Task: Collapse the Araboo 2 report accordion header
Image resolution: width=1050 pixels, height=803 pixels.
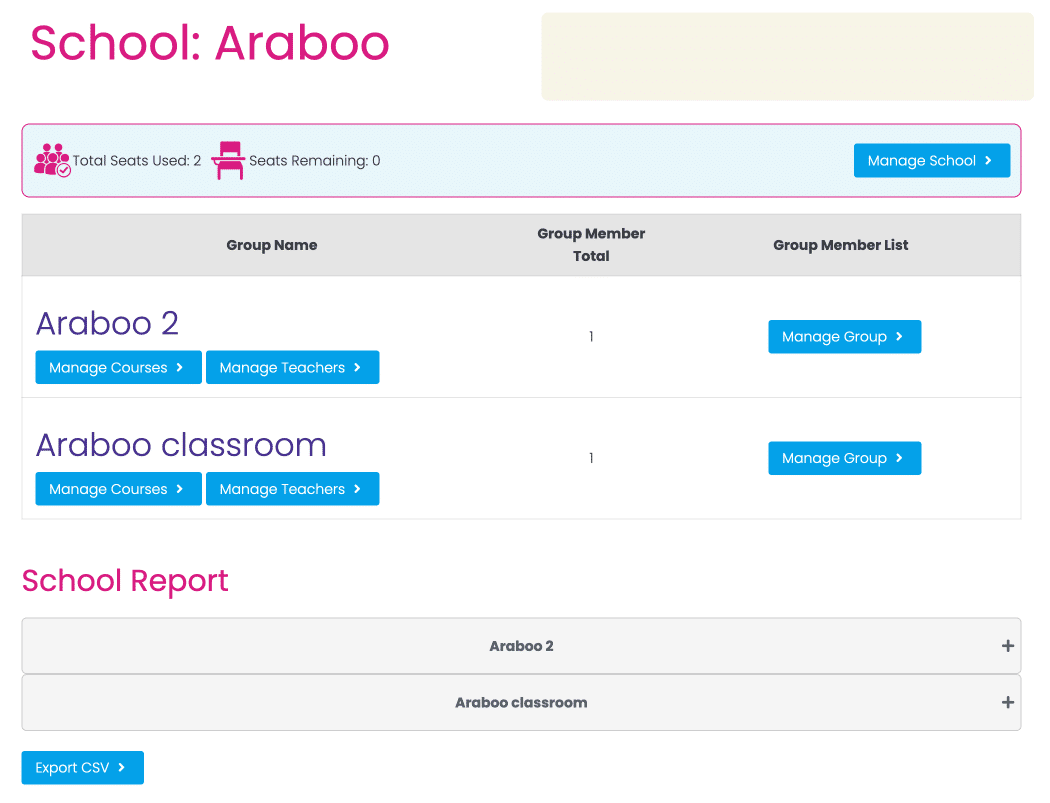Action: (521, 646)
